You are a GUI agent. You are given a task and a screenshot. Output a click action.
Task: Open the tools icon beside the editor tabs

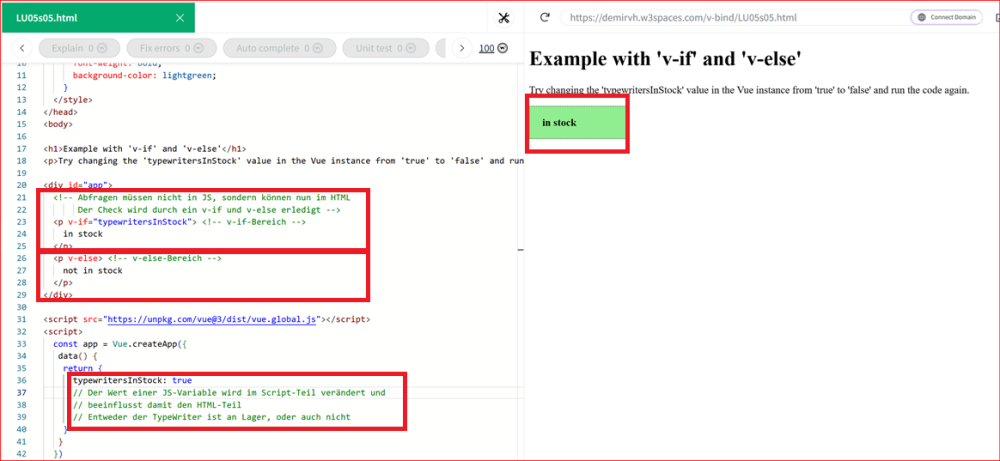tap(504, 17)
